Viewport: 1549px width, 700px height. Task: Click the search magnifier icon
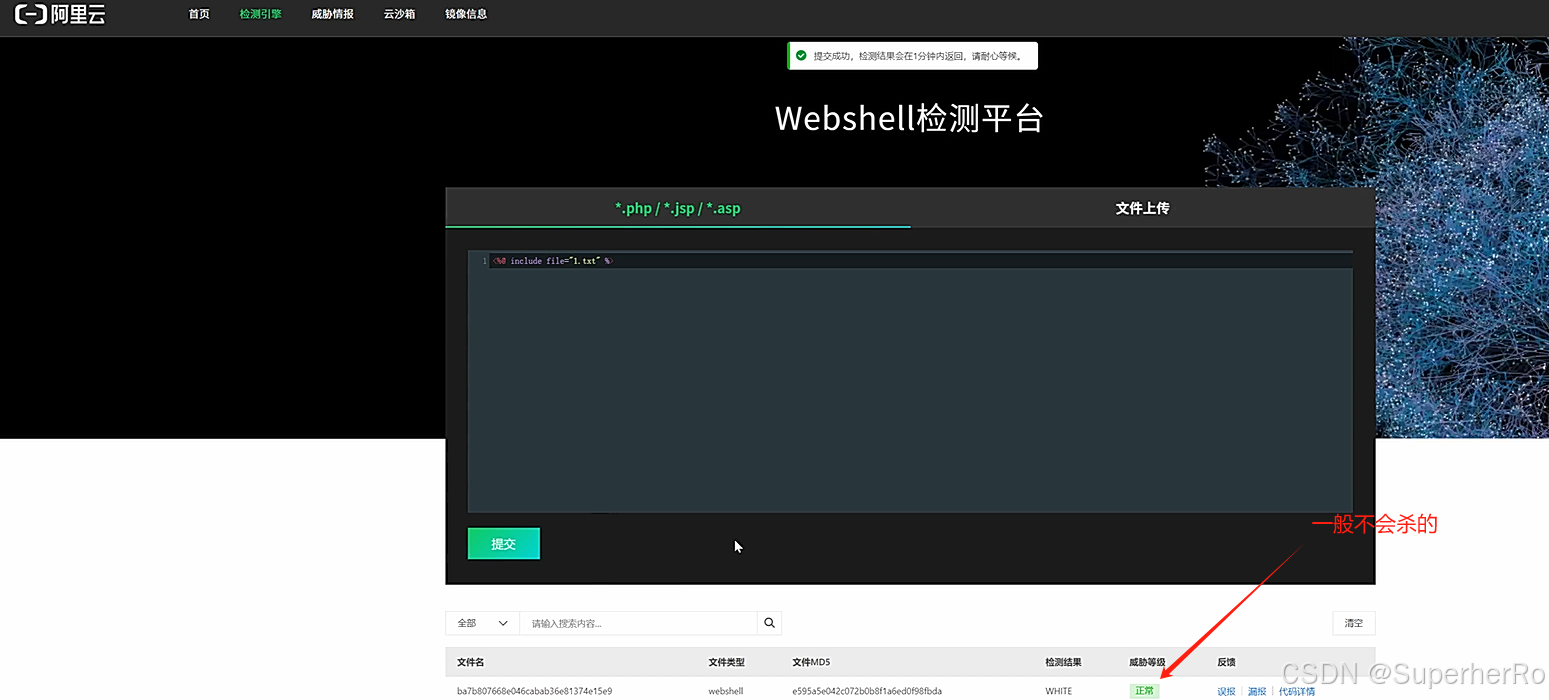tap(769, 623)
